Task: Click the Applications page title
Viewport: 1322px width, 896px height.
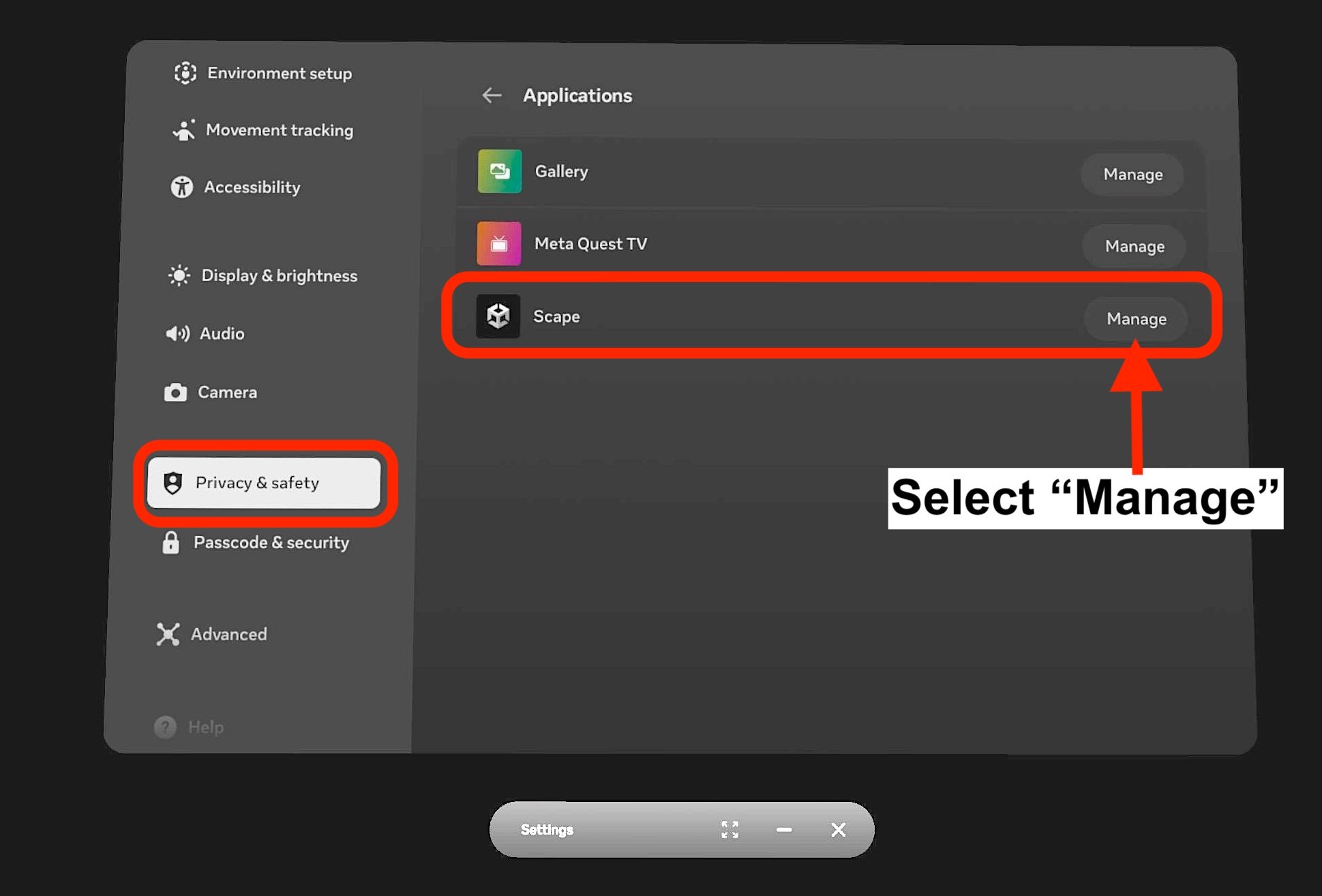Action: 577,95
